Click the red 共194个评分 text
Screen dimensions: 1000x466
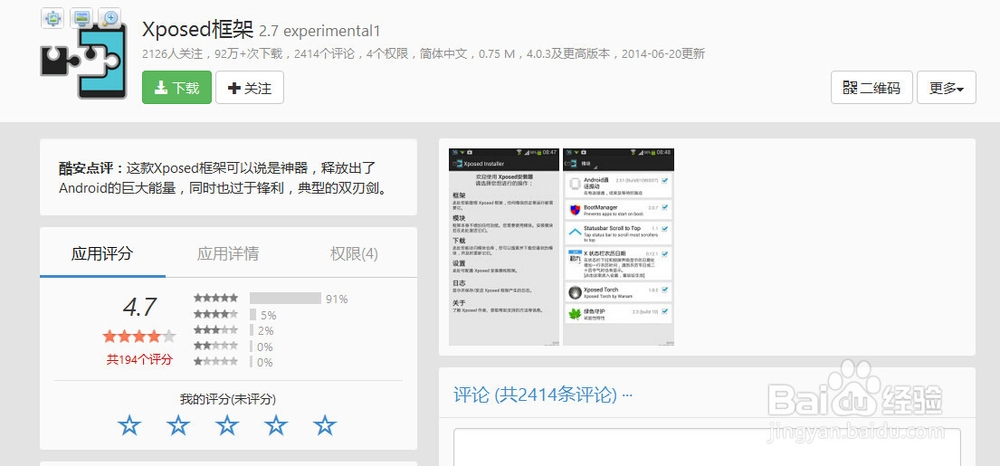point(140,360)
